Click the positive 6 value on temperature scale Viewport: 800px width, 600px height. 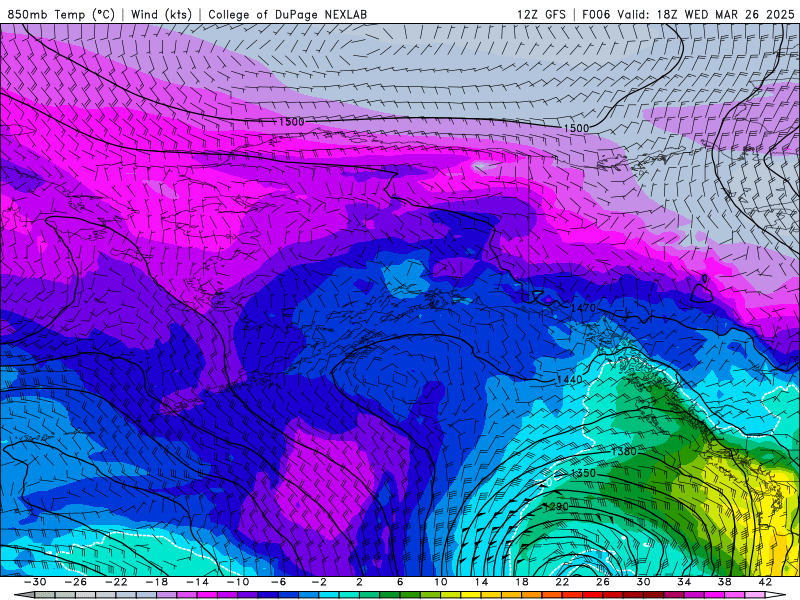[400, 582]
